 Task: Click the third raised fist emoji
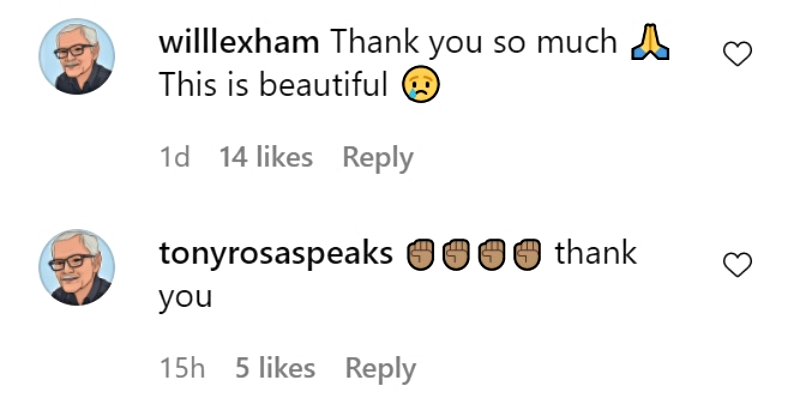coord(491,255)
